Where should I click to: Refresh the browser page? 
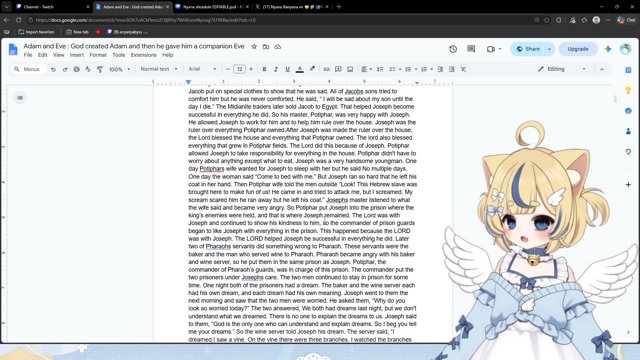(x=19, y=20)
